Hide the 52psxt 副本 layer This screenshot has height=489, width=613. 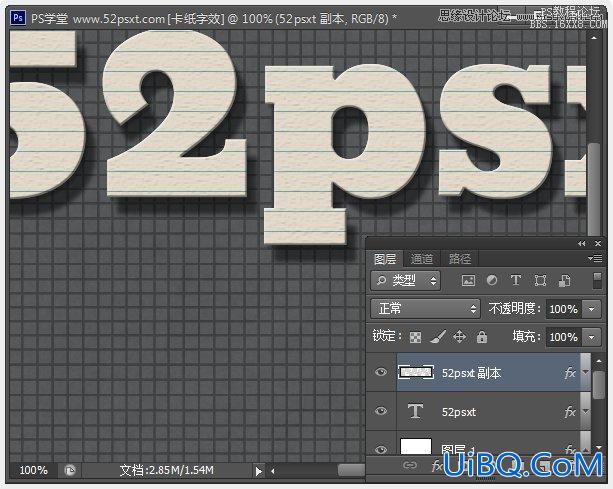381,372
